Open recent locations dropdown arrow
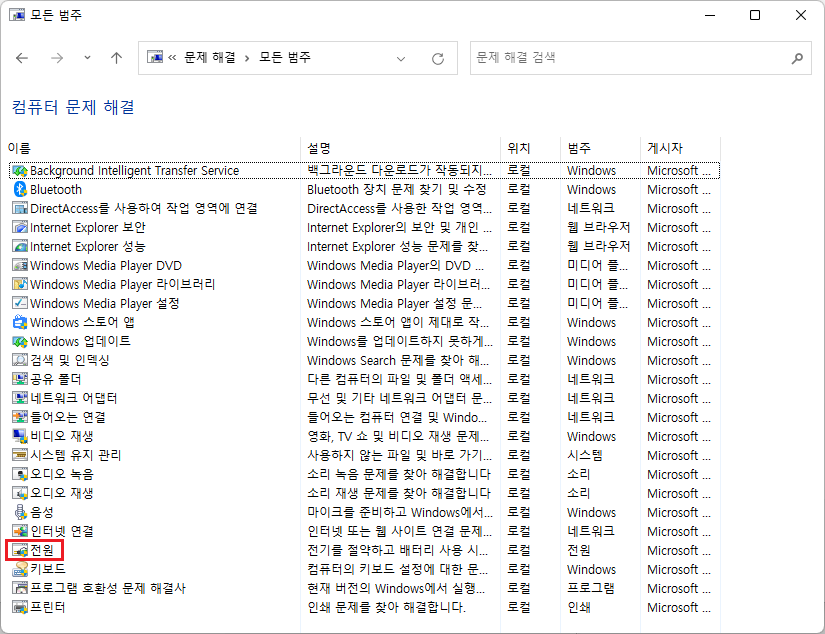This screenshot has width=825, height=634. click(87, 58)
